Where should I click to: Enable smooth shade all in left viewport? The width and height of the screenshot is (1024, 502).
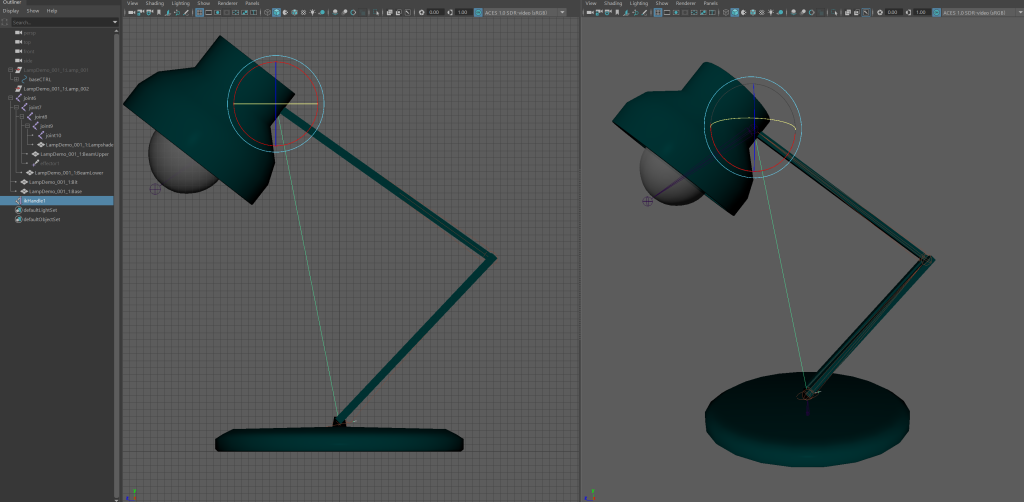(x=276, y=12)
